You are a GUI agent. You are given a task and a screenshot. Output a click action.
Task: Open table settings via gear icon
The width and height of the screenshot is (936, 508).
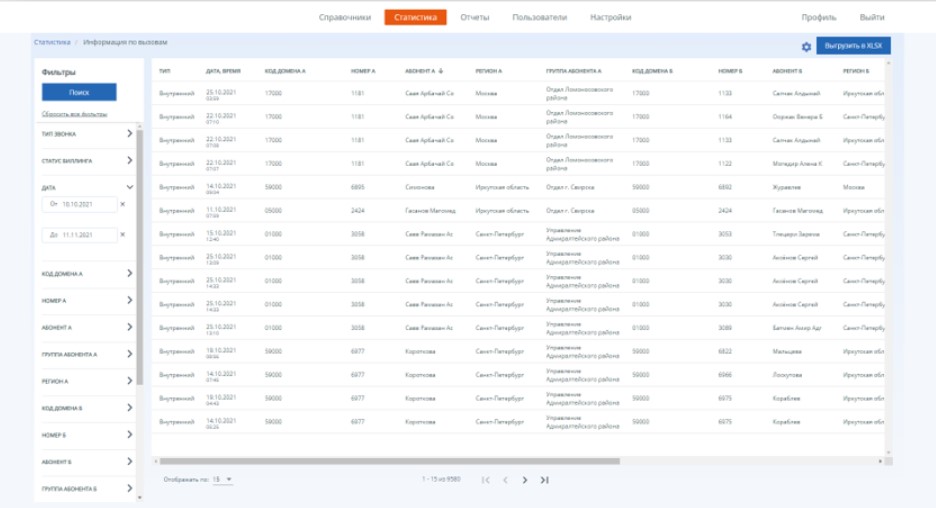[806, 47]
